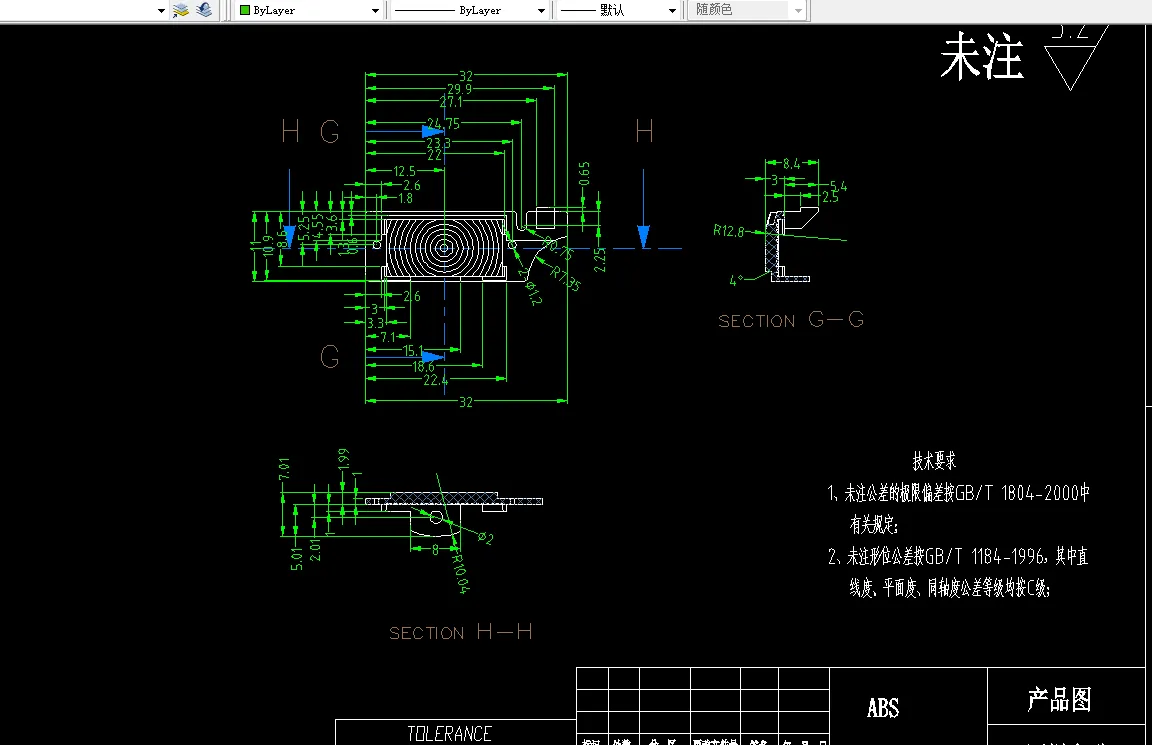Viewport: 1152px width, 745px height.
Task: Select the 22.4 dimension
Action: (436, 380)
